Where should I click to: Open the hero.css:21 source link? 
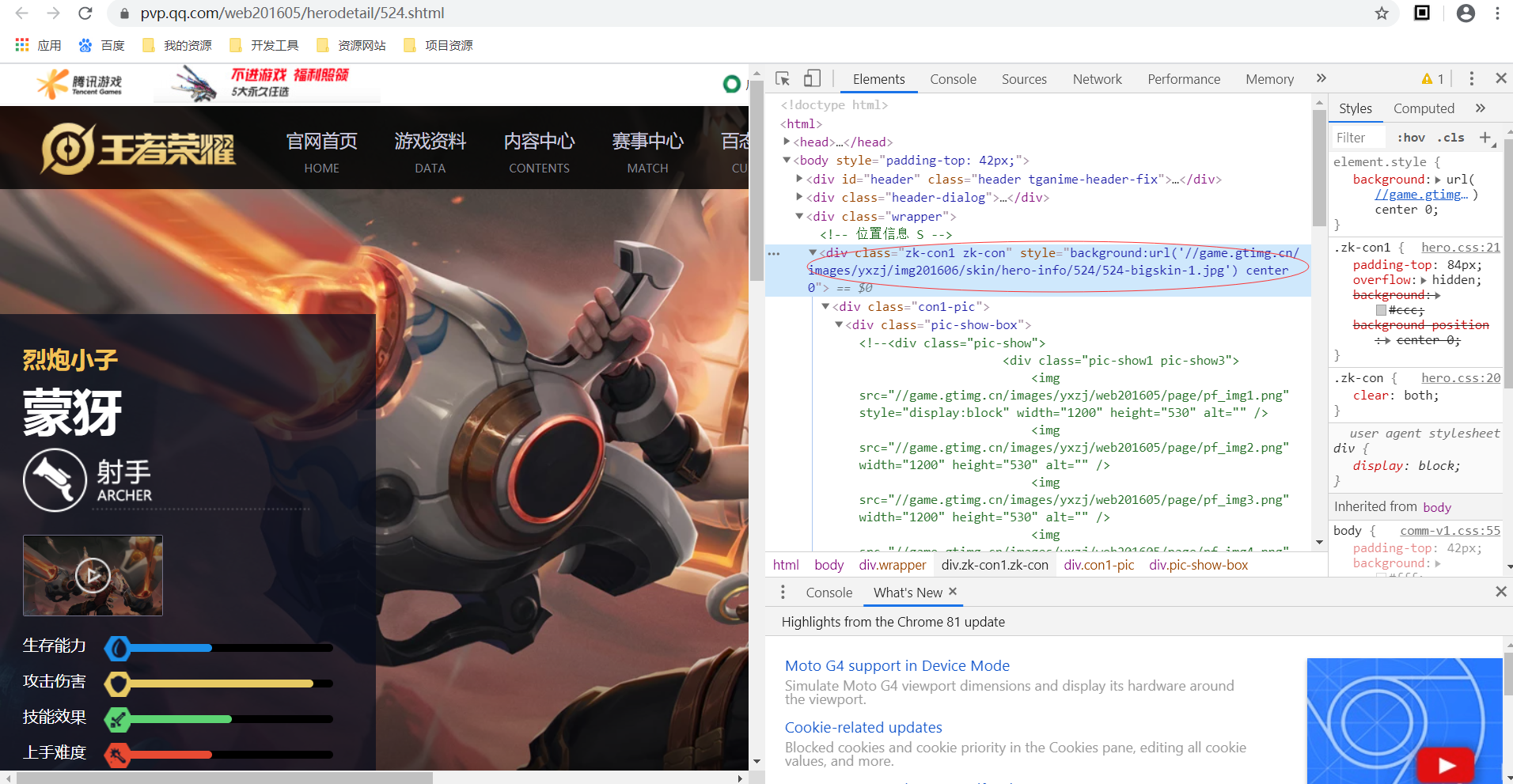click(x=1460, y=248)
